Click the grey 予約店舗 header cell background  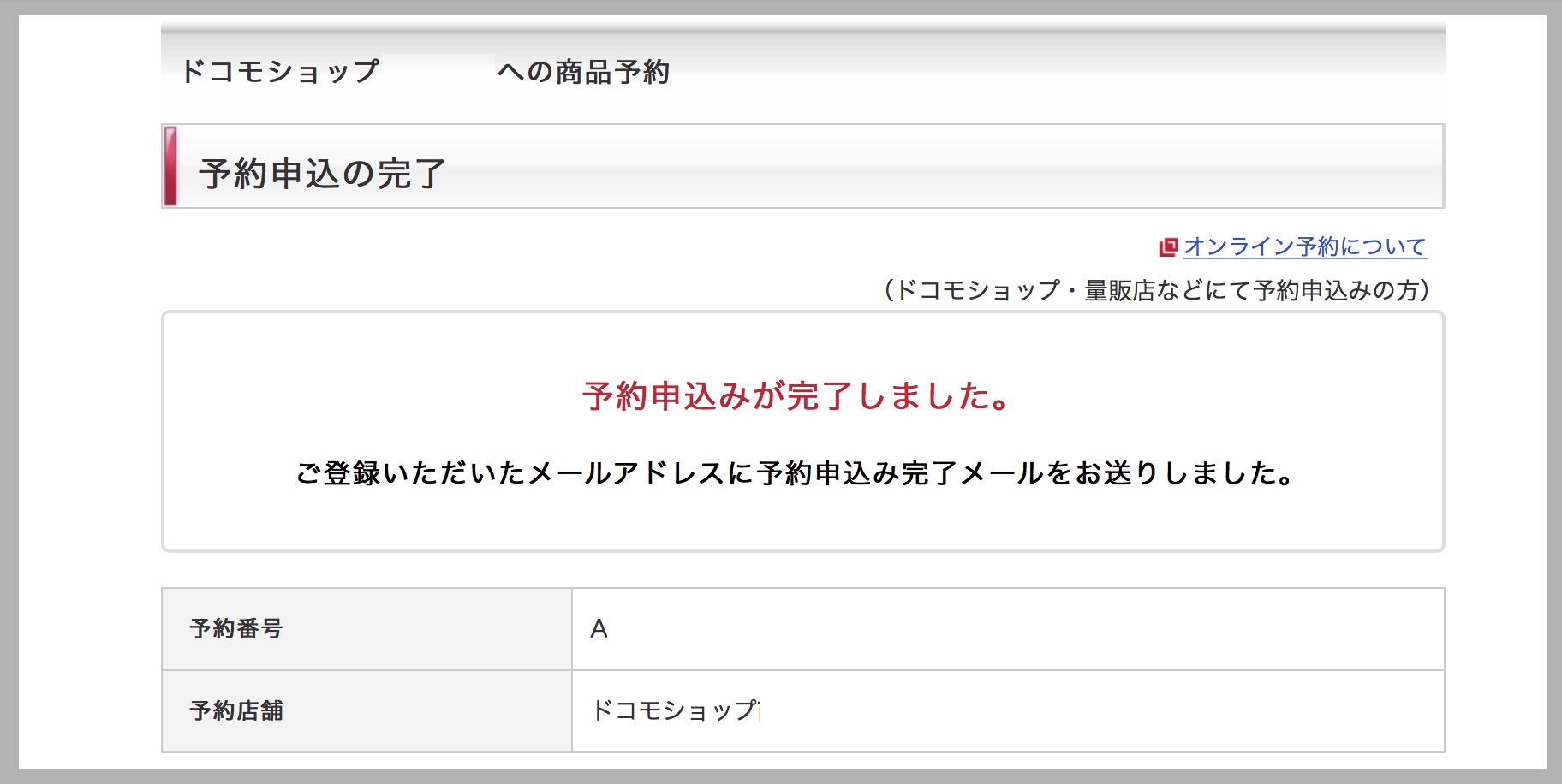pos(367,711)
